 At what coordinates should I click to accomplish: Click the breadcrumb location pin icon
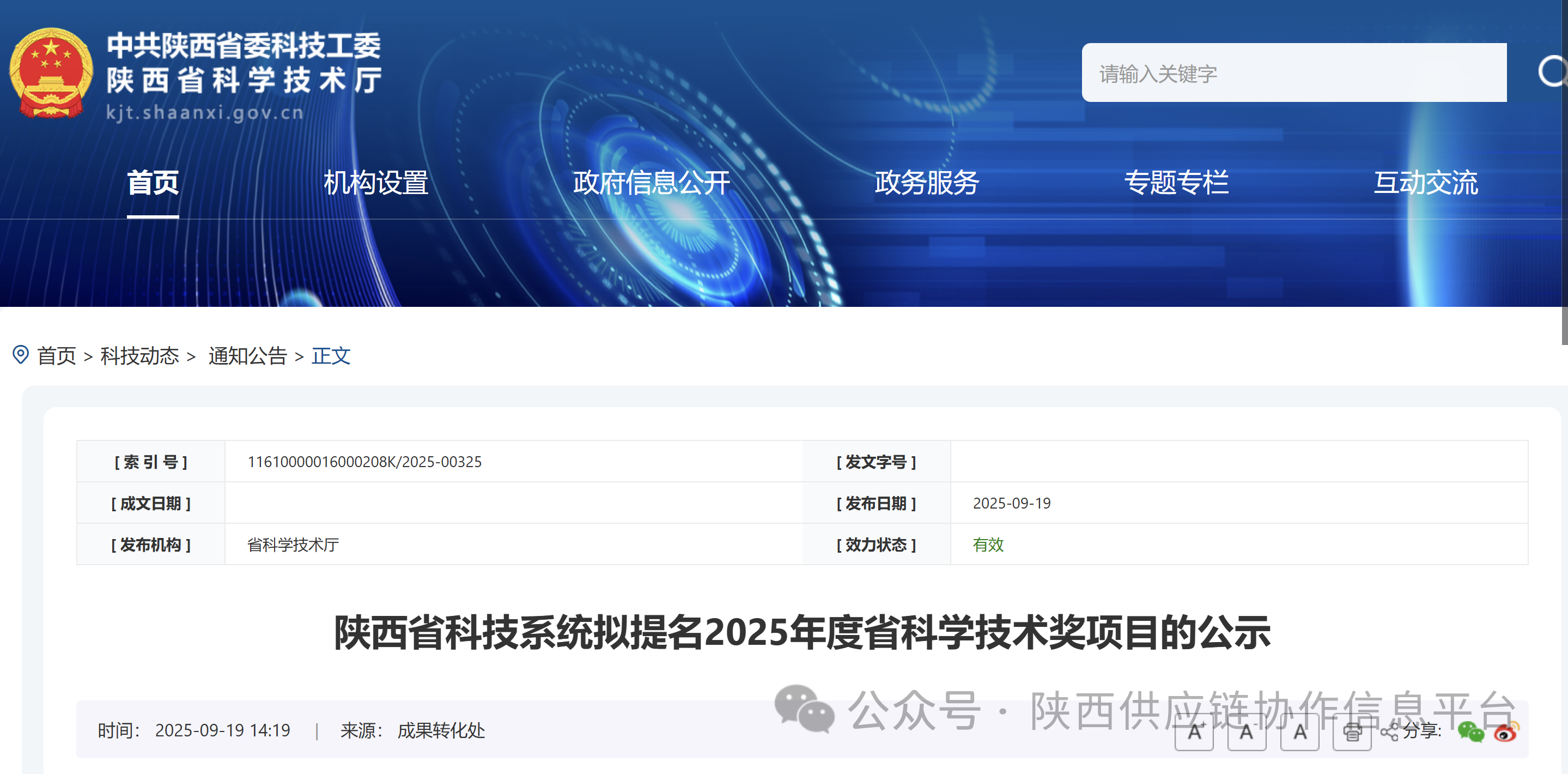point(21,355)
